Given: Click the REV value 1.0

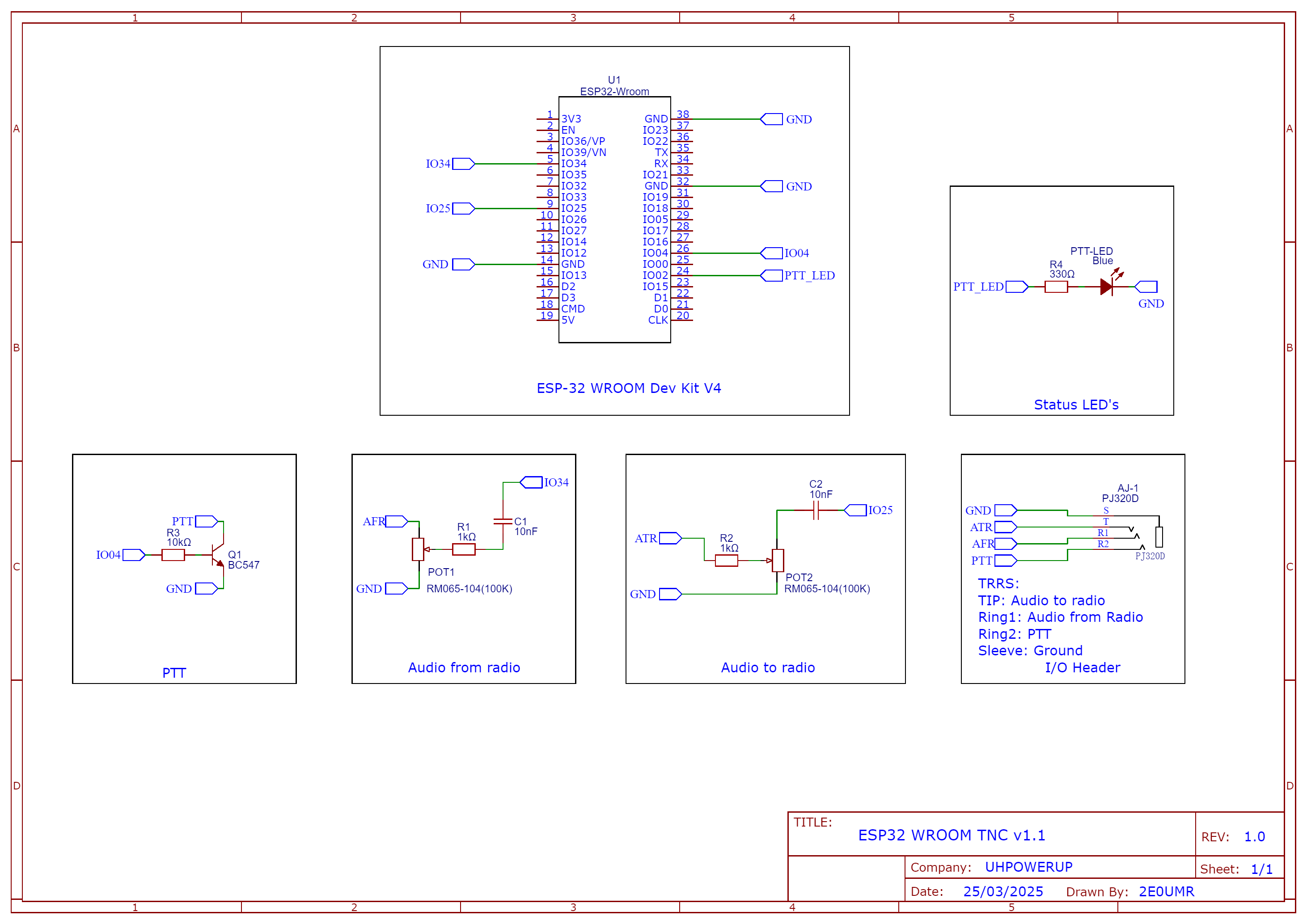Looking at the screenshot, I should 1254,836.
